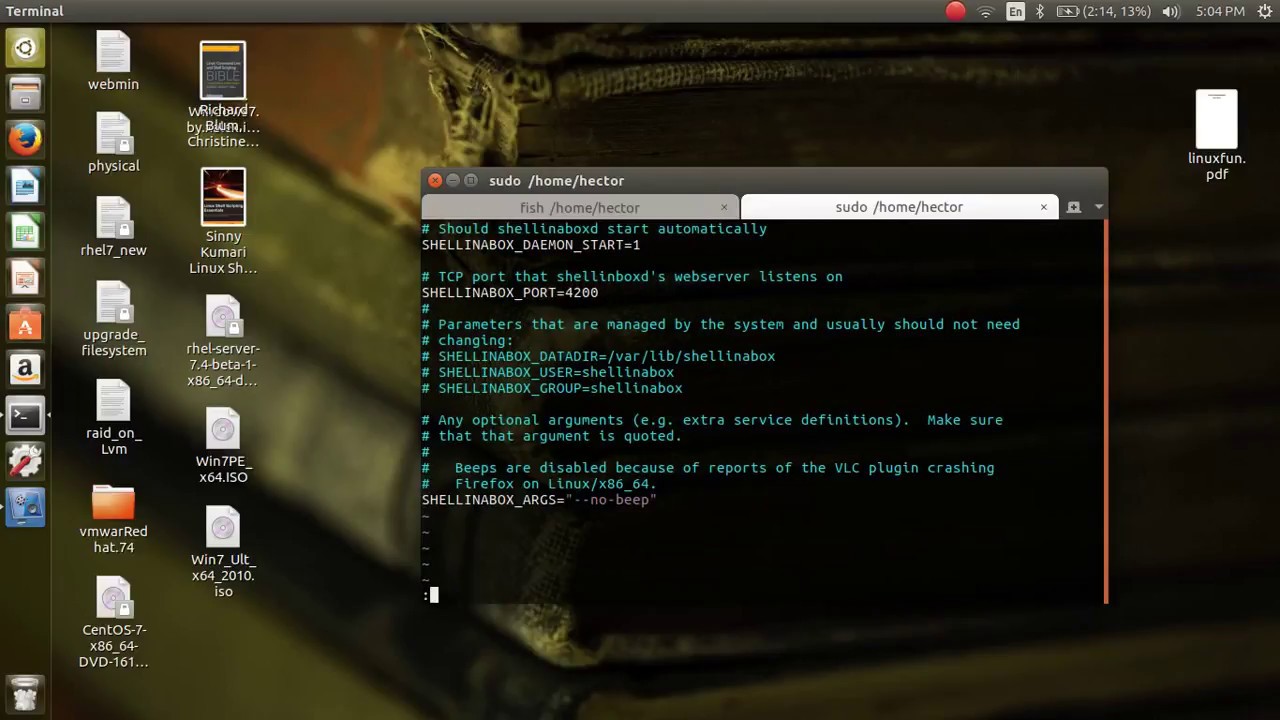Open System Settings wrench-gear icon

tap(25, 462)
